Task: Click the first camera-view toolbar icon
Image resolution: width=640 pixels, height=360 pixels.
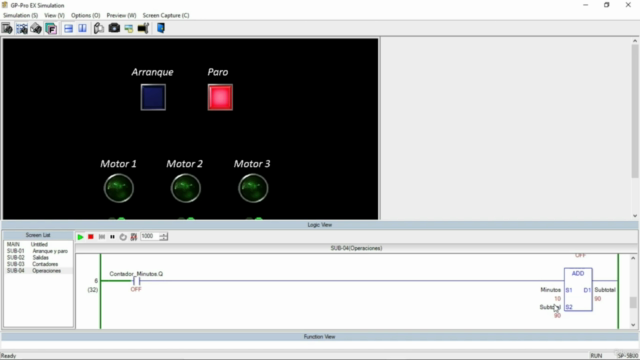Action: [x=7, y=29]
